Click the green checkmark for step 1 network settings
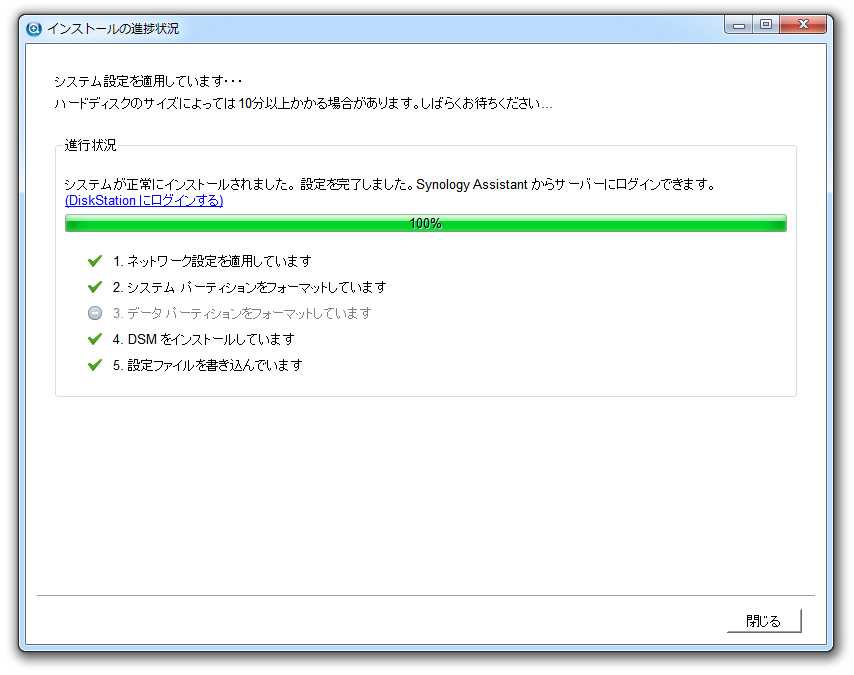The width and height of the screenshot is (854, 675). click(95, 261)
